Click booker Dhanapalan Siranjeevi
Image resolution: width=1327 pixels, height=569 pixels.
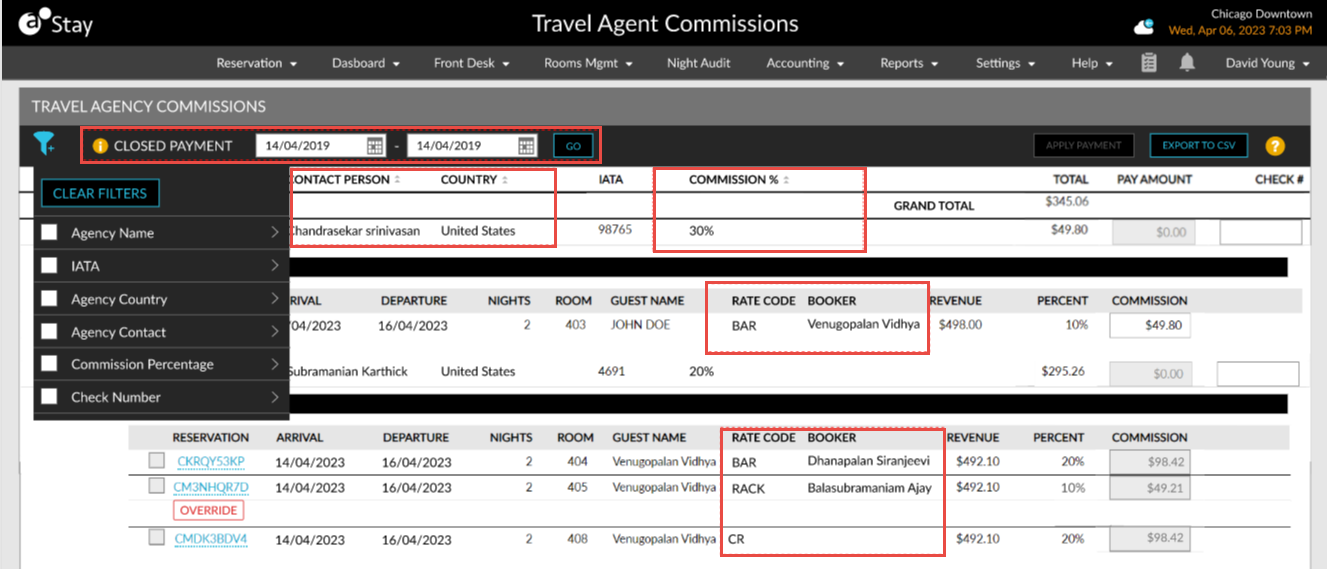868,462
